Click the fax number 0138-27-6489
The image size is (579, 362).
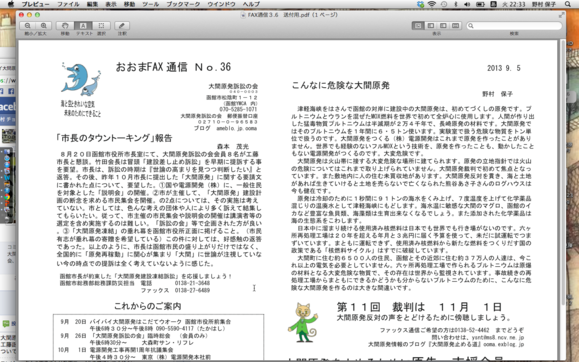(192, 290)
